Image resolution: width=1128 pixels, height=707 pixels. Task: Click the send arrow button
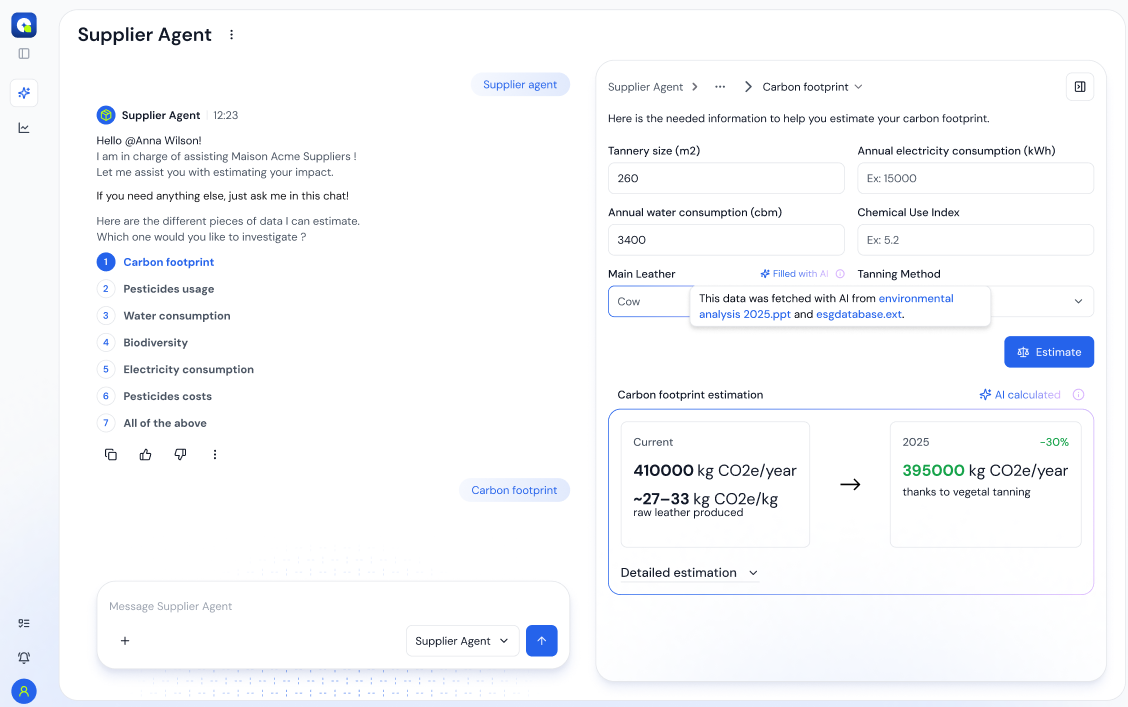point(541,641)
